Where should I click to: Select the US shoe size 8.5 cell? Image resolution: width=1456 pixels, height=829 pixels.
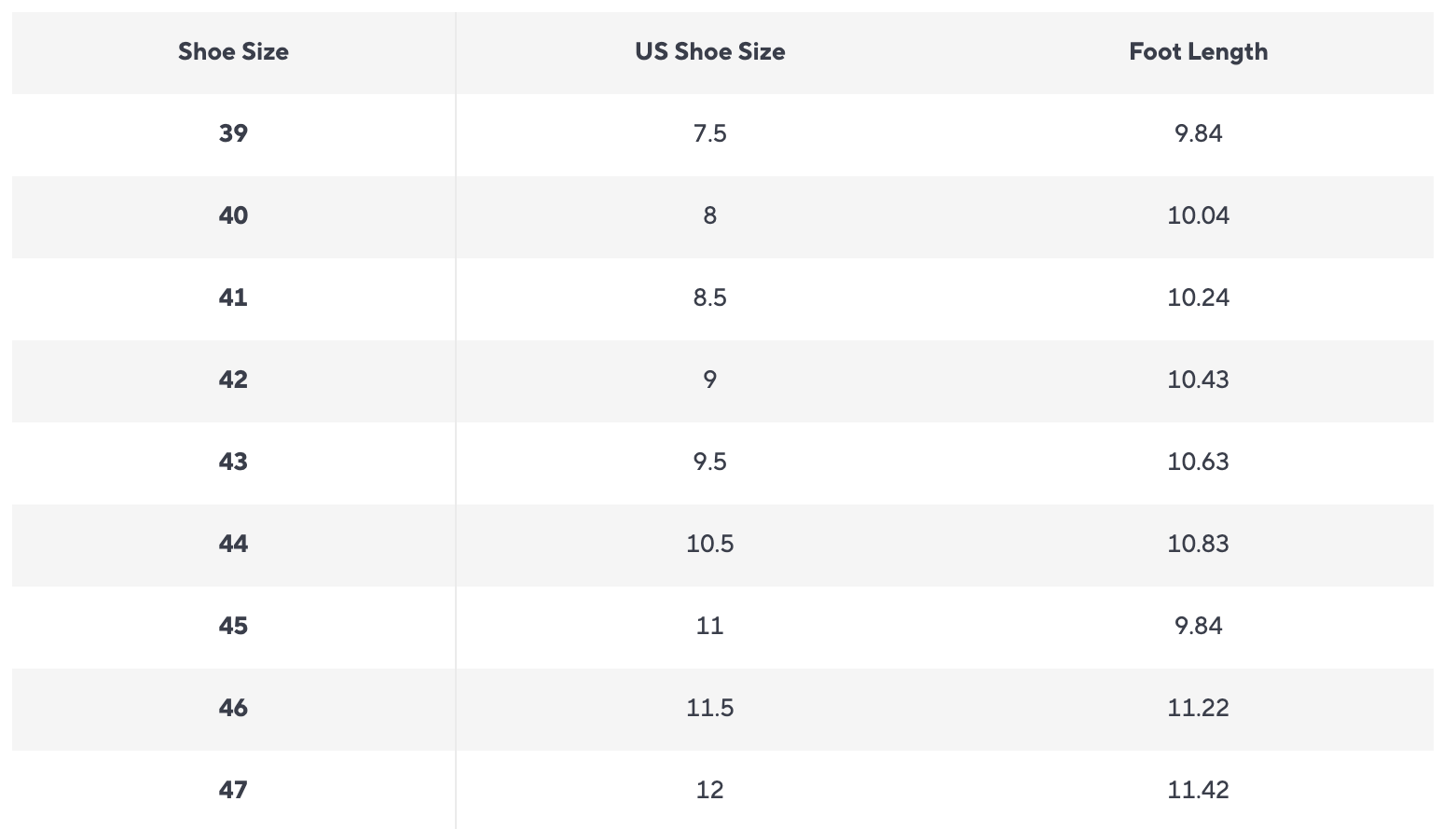click(709, 297)
